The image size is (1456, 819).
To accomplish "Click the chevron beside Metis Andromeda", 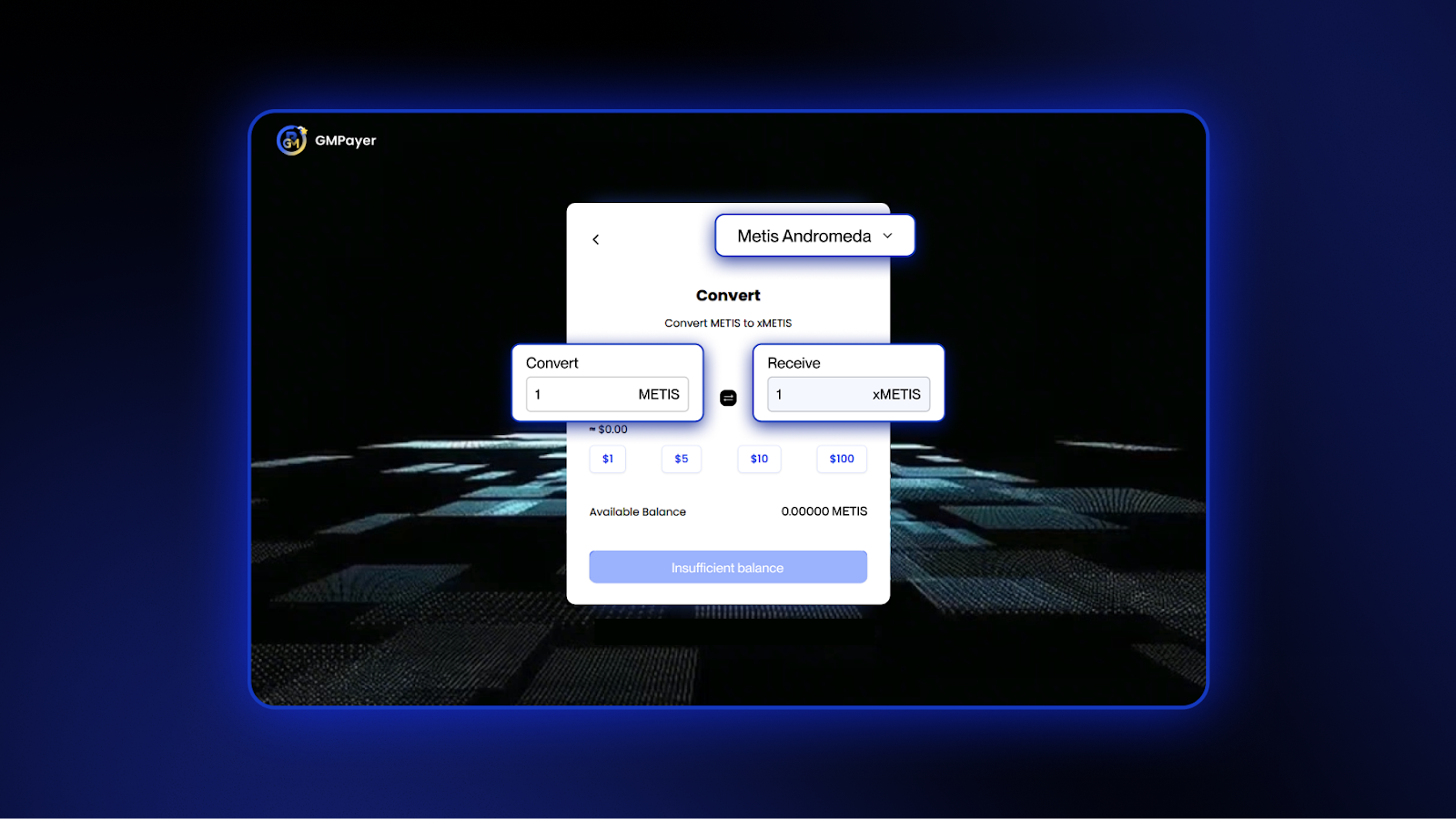I will (888, 236).
